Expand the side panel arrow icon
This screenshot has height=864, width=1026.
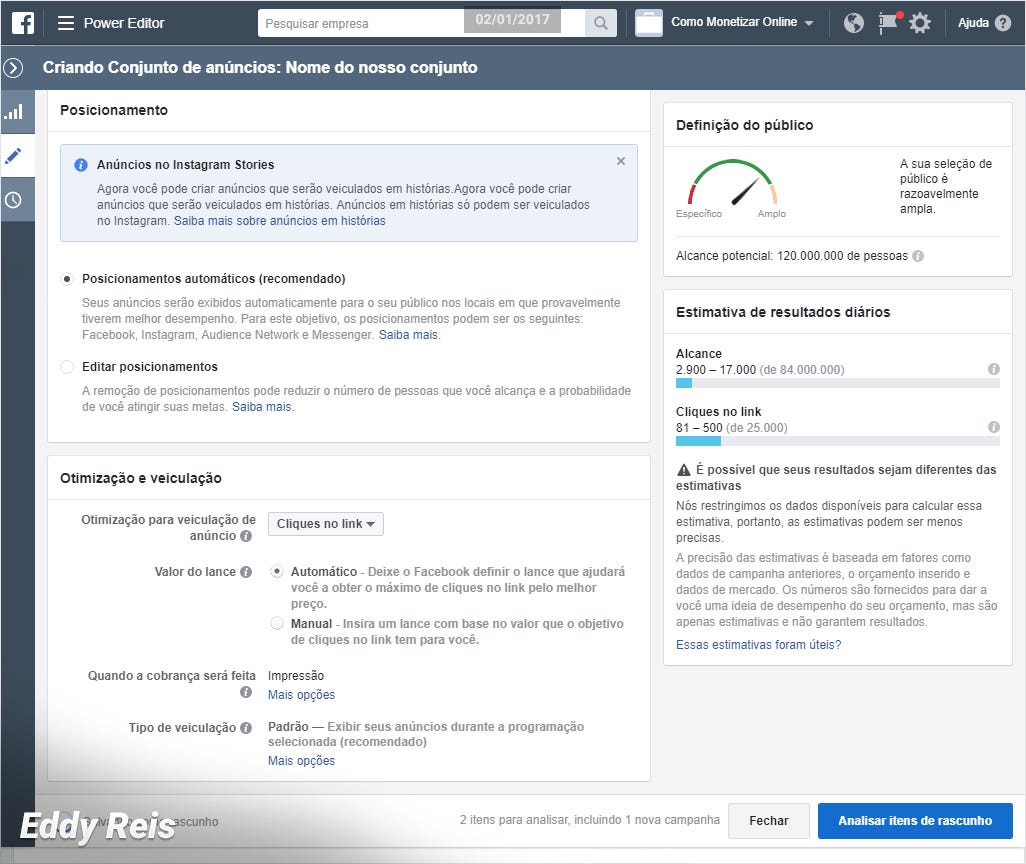[x=13, y=67]
